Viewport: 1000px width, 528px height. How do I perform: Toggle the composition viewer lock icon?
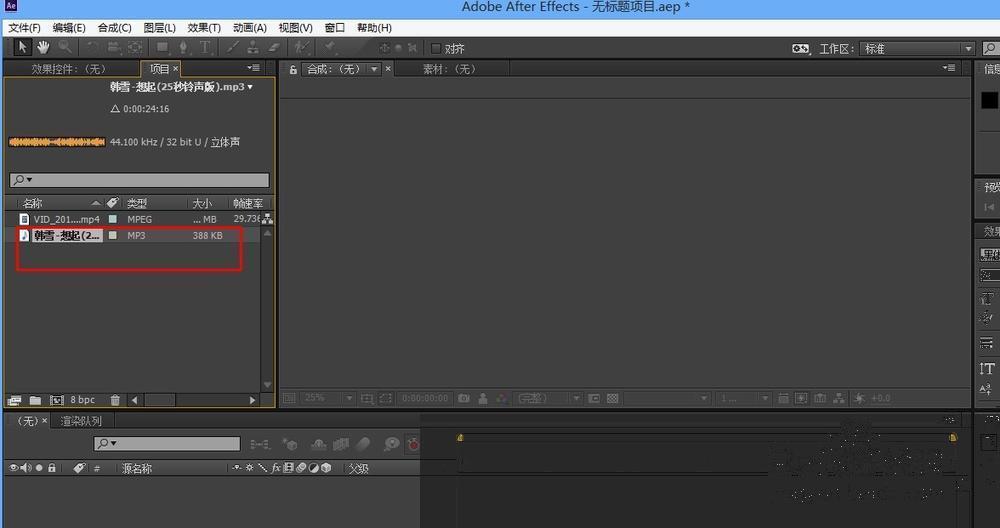click(x=293, y=70)
